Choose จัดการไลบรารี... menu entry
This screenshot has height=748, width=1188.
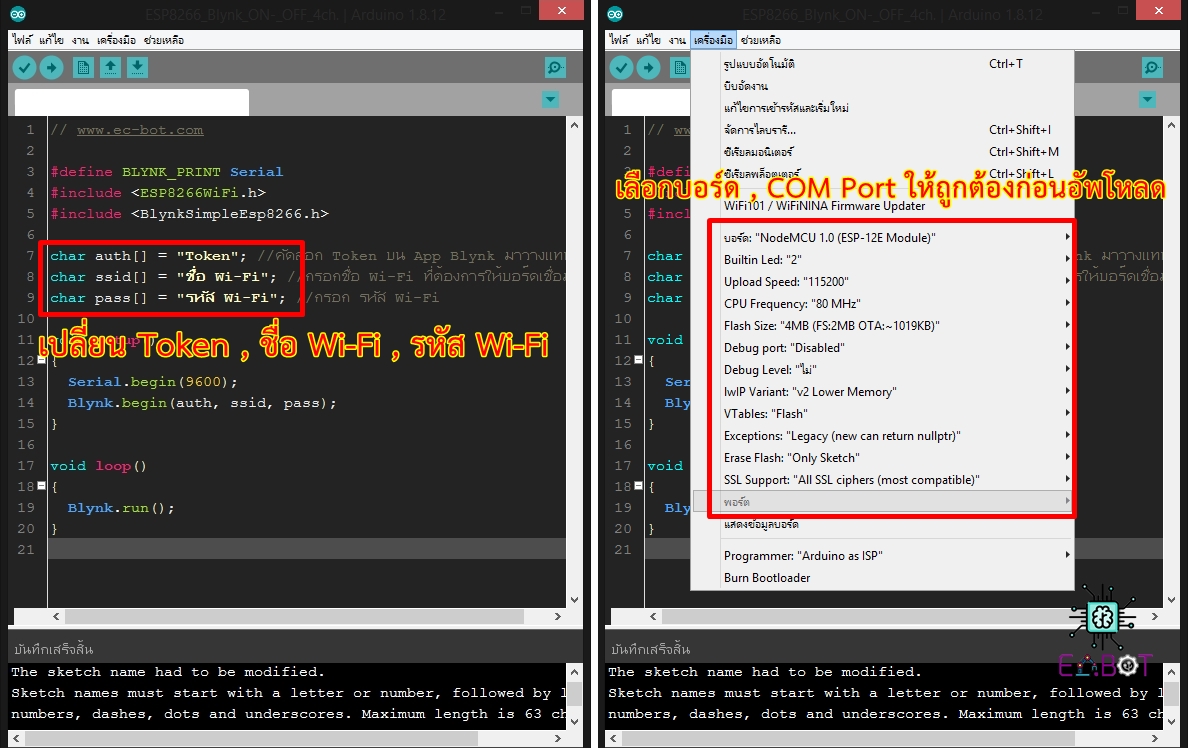tap(883, 130)
